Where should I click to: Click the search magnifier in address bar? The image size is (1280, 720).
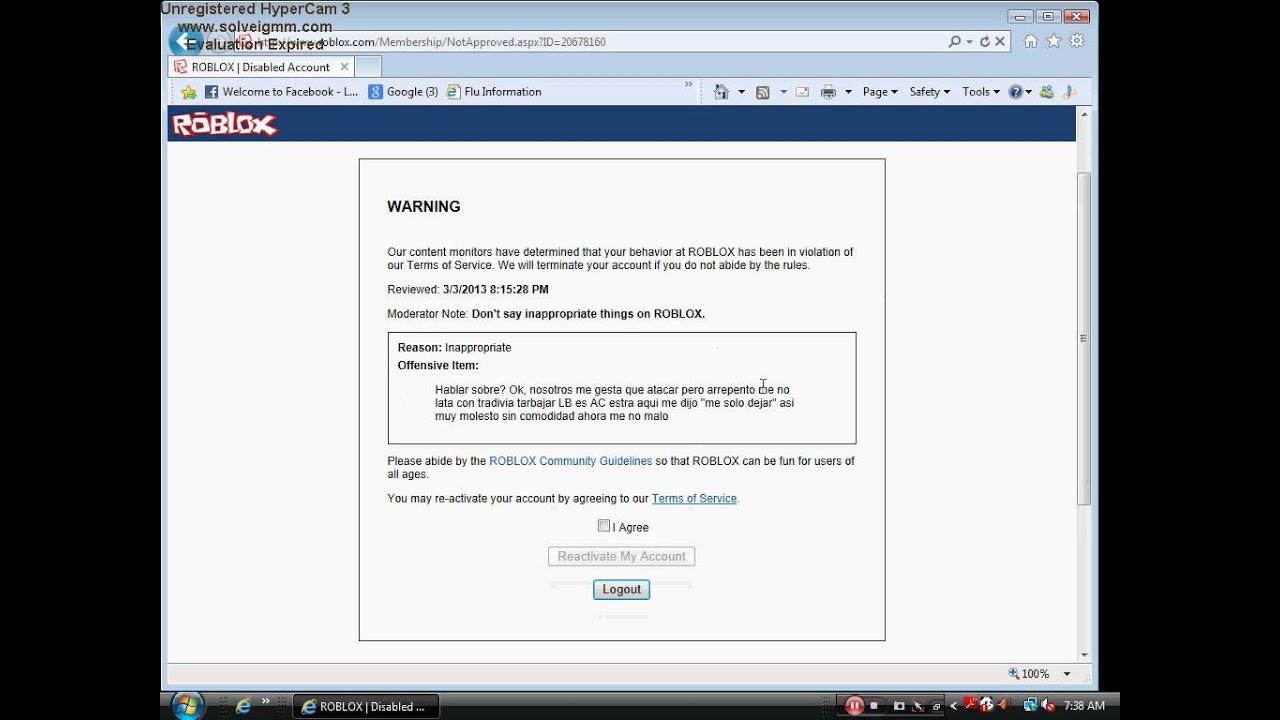click(x=955, y=42)
